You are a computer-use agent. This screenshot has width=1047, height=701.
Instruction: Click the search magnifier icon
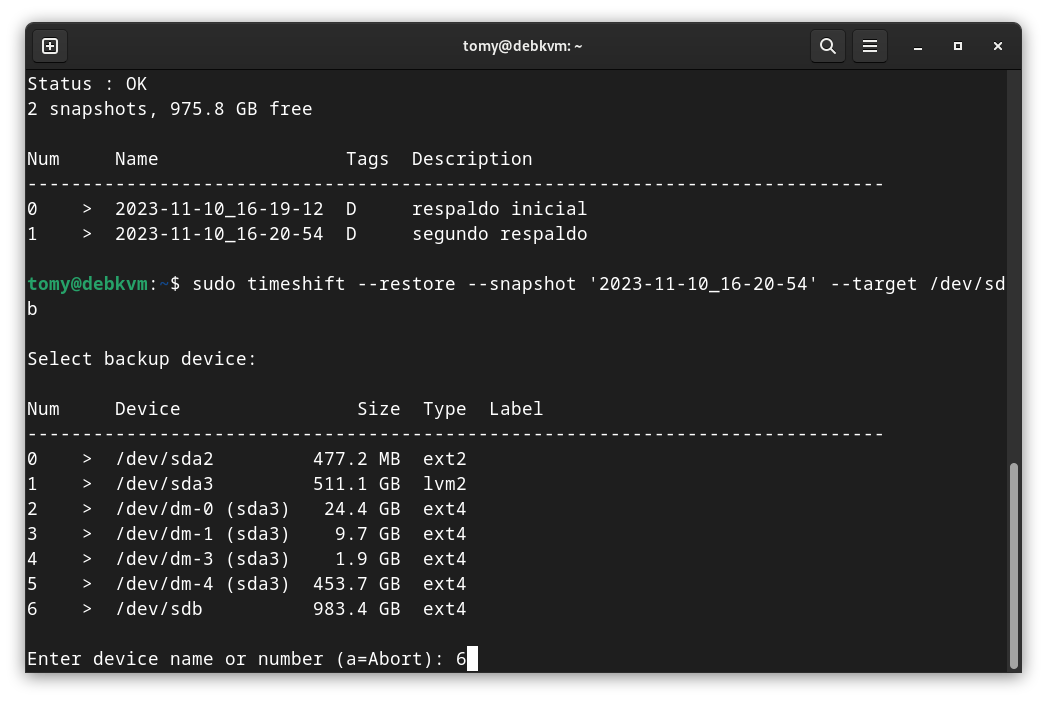[828, 46]
